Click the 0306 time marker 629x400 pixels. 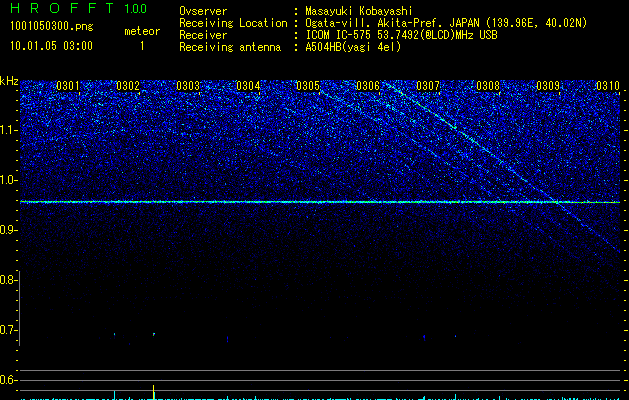pyautogui.click(x=368, y=86)
